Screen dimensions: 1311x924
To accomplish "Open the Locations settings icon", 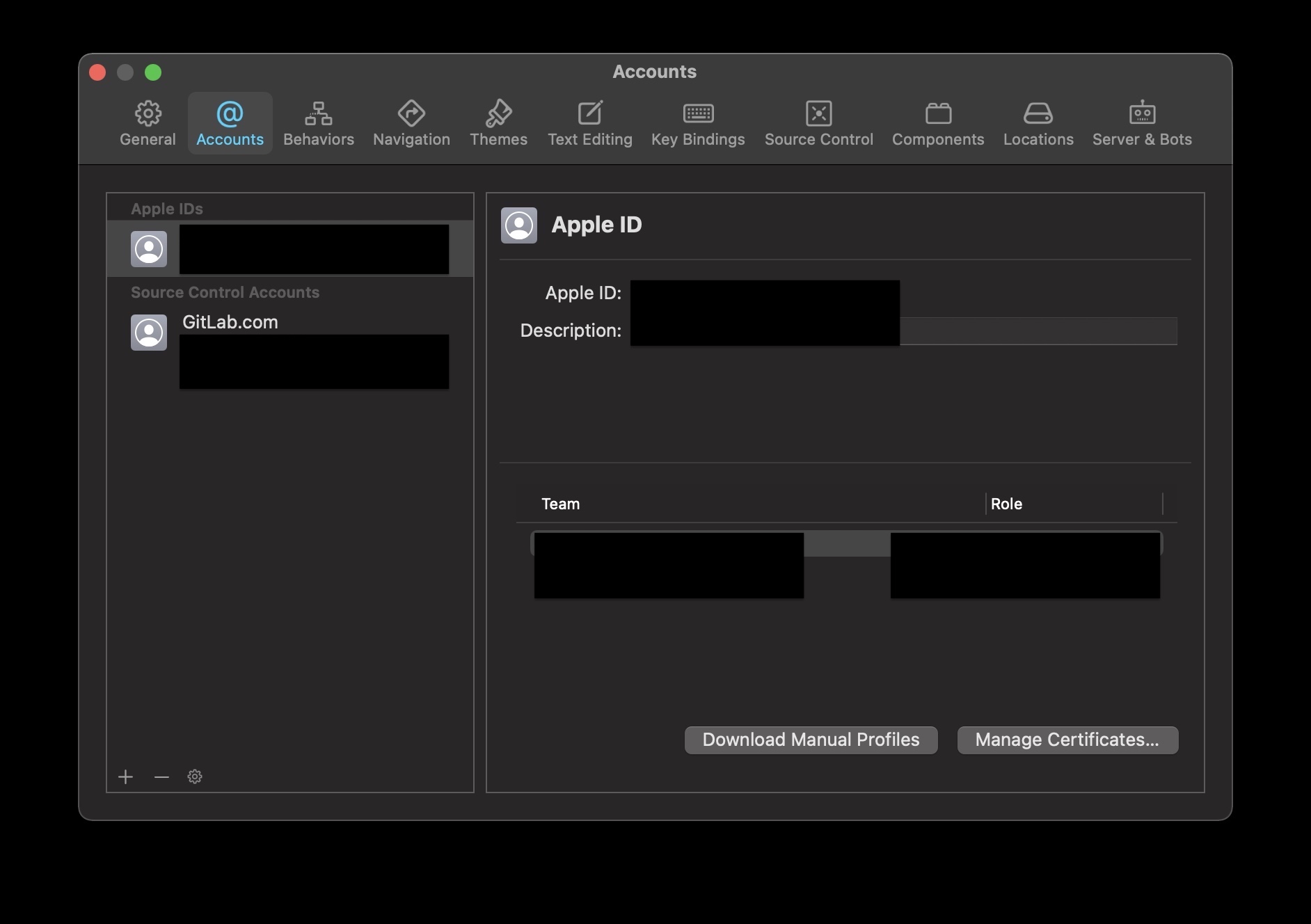I will coord(1038,122).
